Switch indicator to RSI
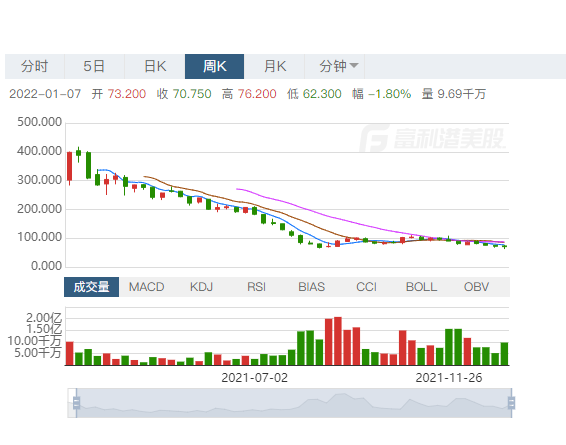 coord(256,287)
